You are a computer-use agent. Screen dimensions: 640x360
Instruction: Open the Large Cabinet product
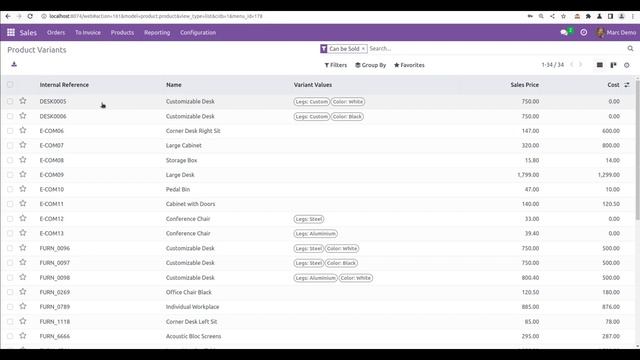(184, 145)
